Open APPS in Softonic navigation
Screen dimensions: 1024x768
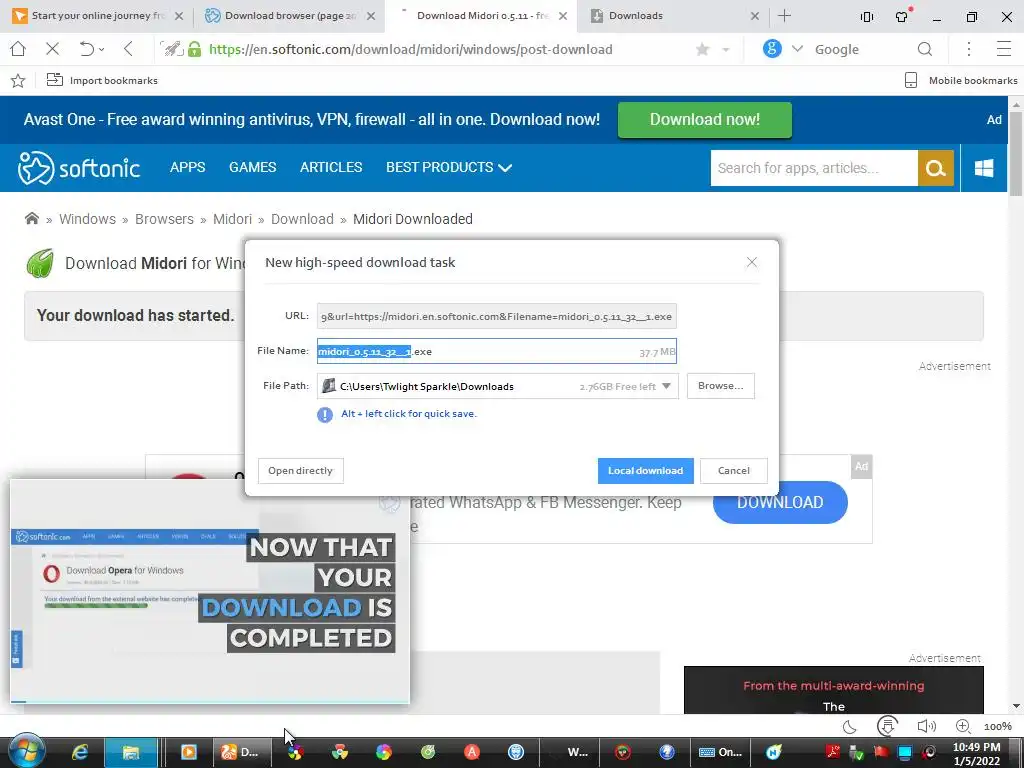tap(187, 167)
